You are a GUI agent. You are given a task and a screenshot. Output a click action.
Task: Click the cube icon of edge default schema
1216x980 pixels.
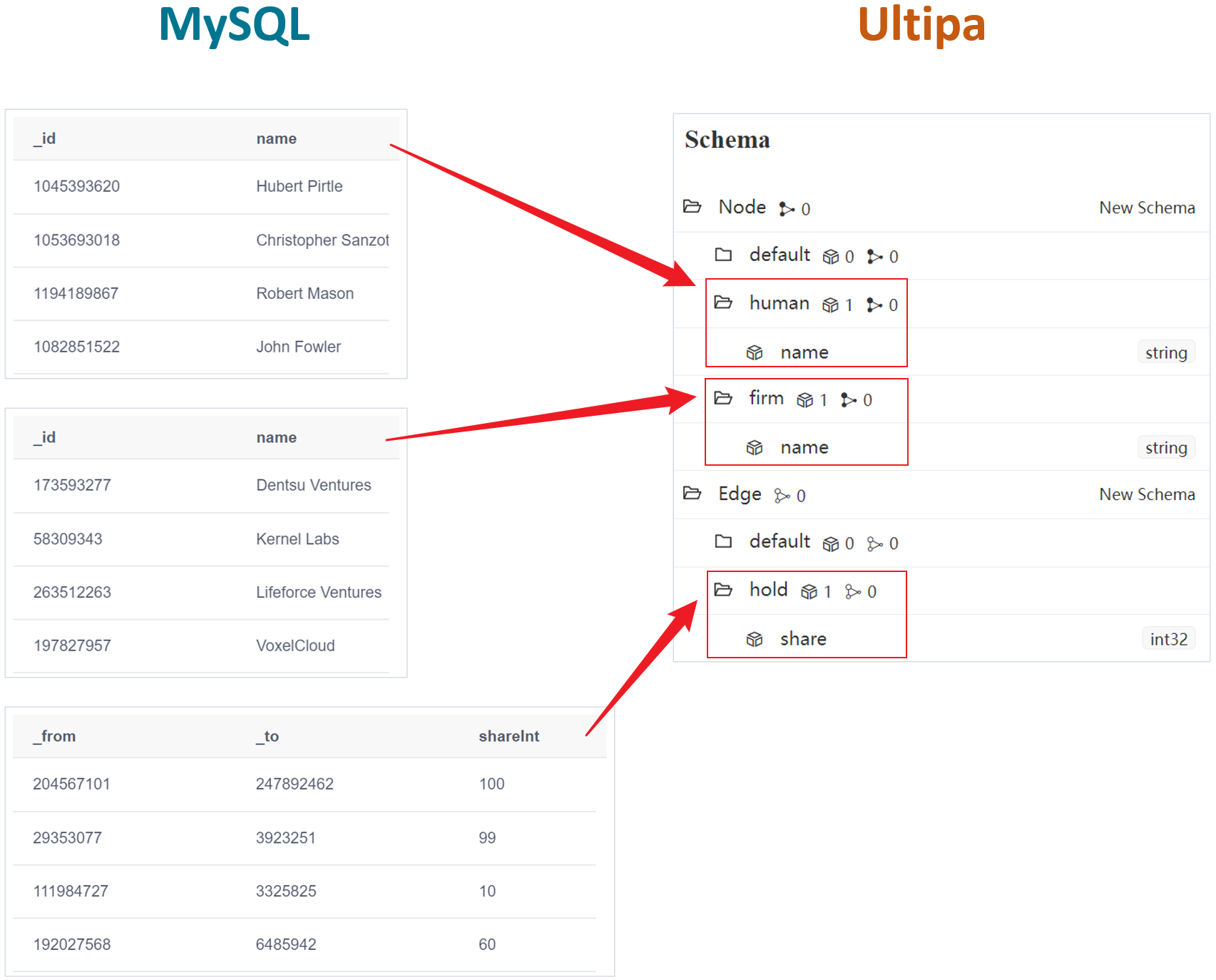(x=830, y=544)
